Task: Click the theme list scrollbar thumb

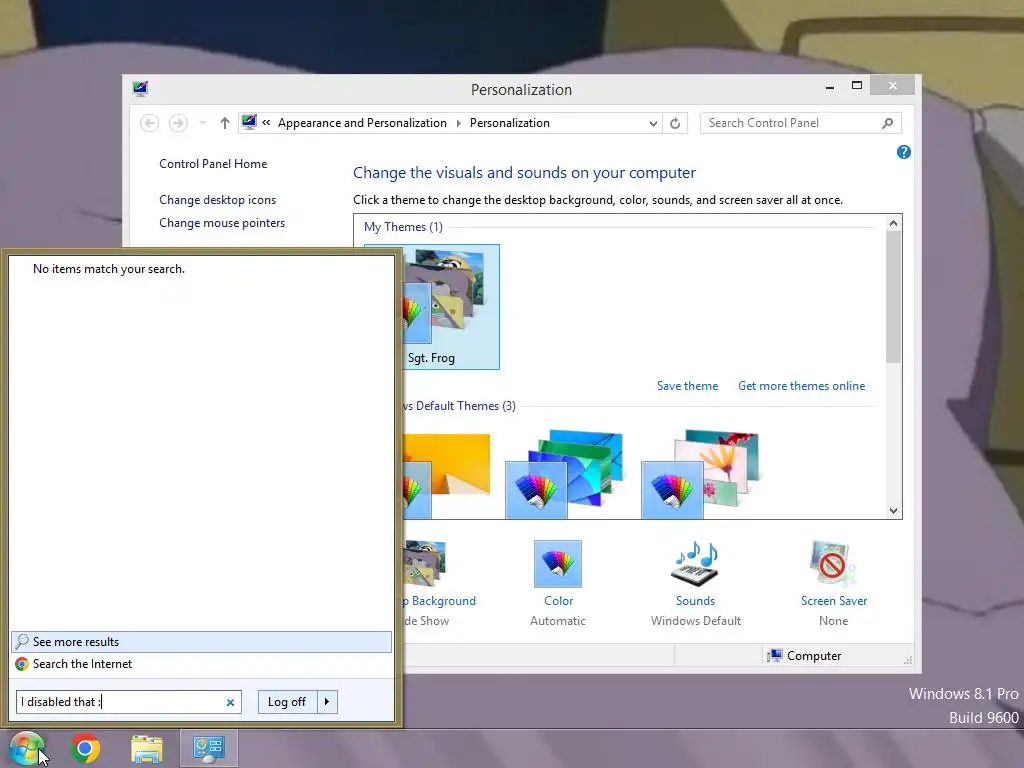Action: tap(893, 297)
